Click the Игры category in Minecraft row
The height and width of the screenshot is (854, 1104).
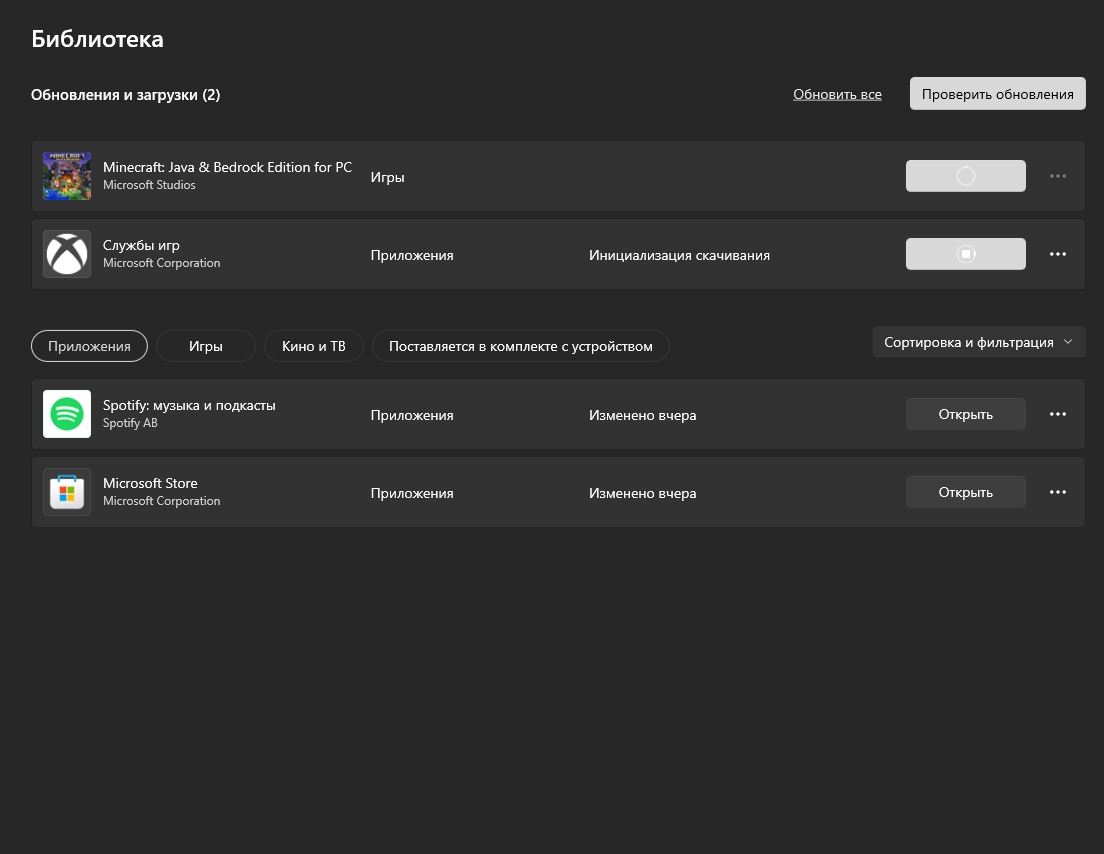click(387, 177)
